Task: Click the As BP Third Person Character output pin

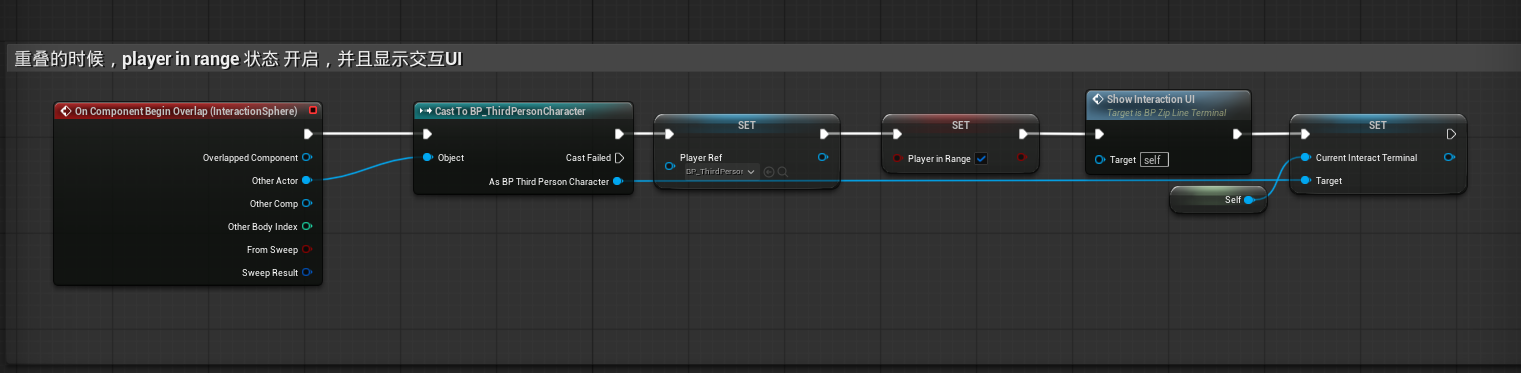Action: (618, 181)
